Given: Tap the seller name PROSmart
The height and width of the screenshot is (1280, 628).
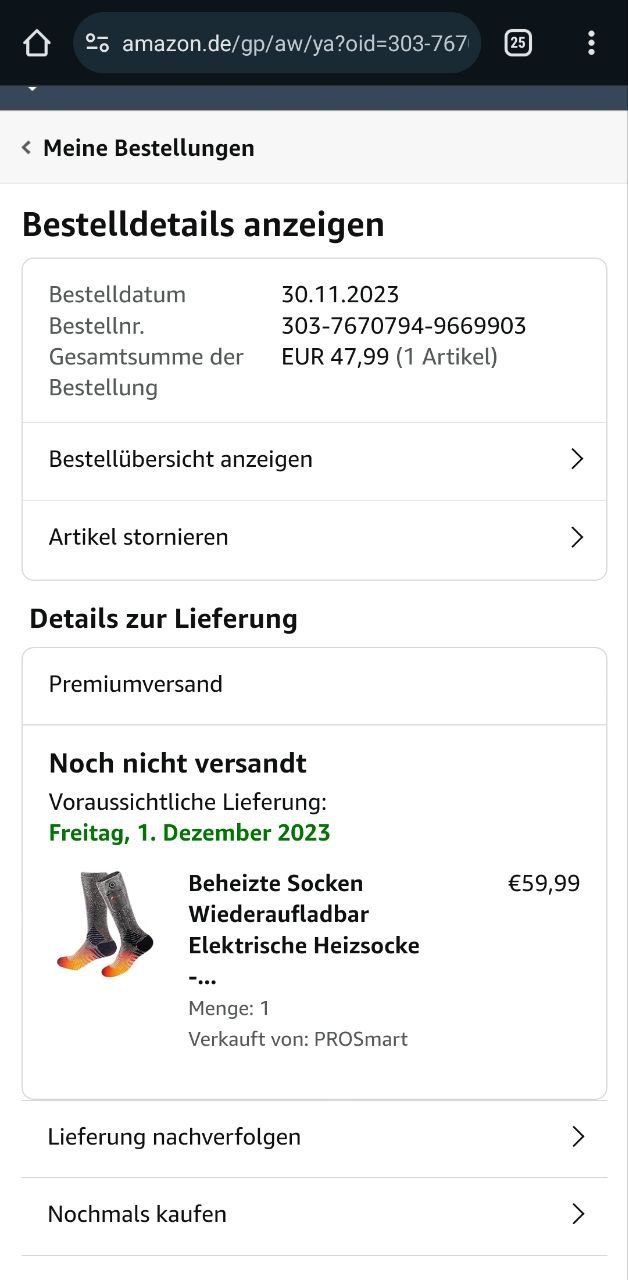Looking at the screenshot, I should click(x=360, y=1039).
